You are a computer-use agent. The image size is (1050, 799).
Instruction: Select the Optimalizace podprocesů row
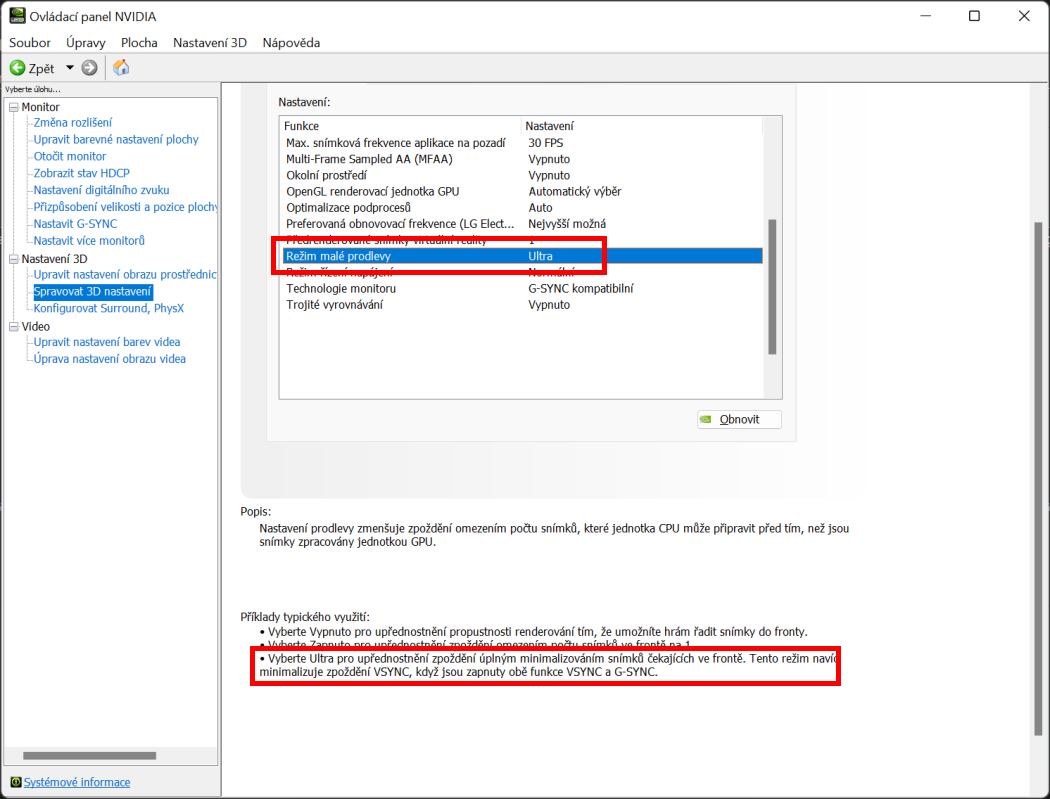(522, 208)
